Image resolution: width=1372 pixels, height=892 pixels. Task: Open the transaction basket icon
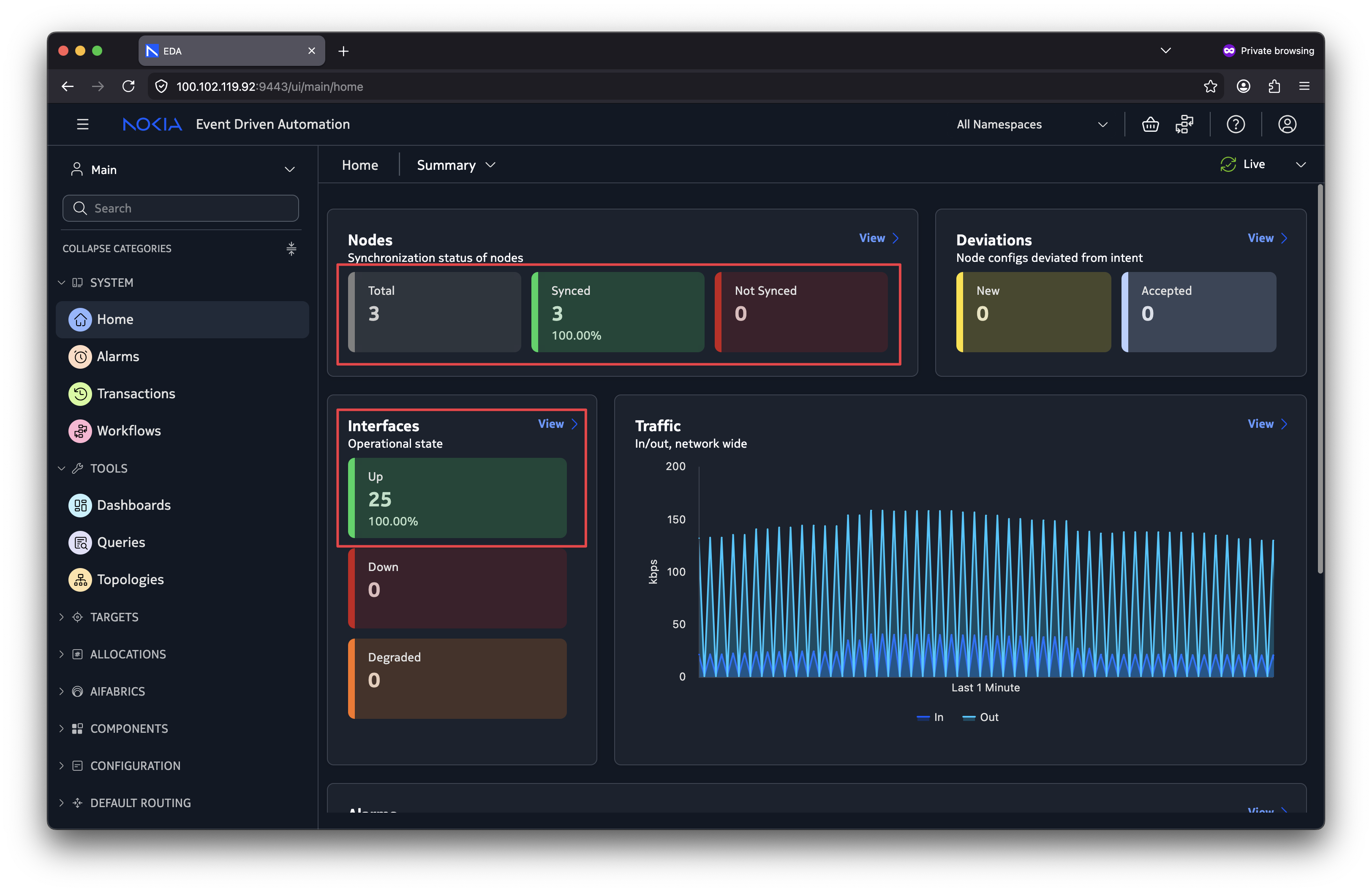[1150, 124]
